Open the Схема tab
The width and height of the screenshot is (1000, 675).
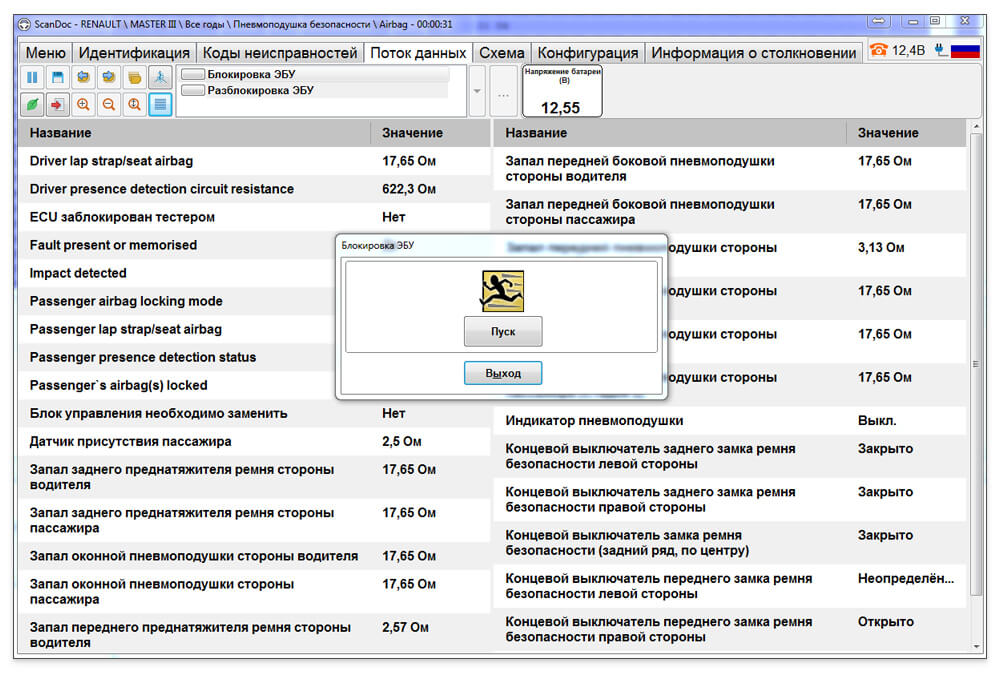(502, 53)
